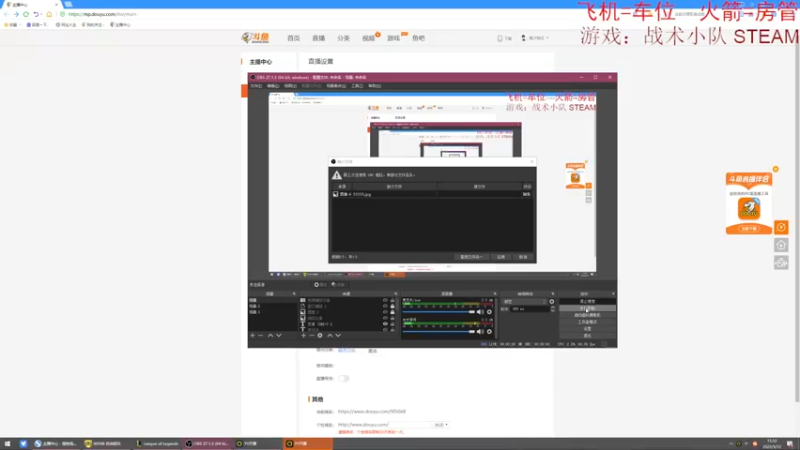Click the orange play icon on right sidebar
The width and height of the screenshot is (800, 450).
[x=781, y=227]
